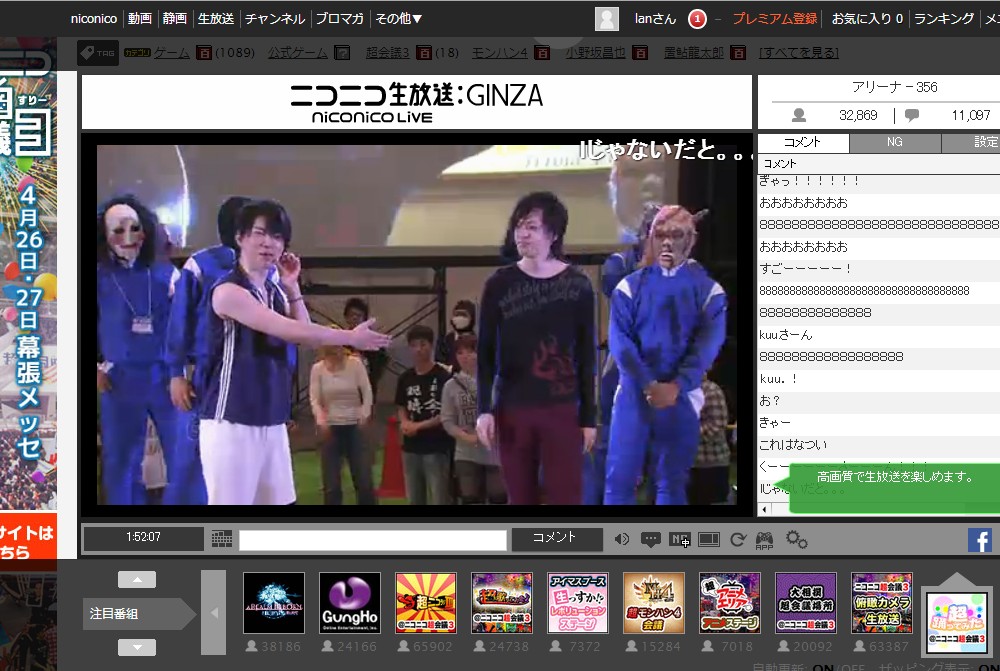Click the up arrow above 注目番組
The width and height of the screenshot is (1000, 671).
136,579
